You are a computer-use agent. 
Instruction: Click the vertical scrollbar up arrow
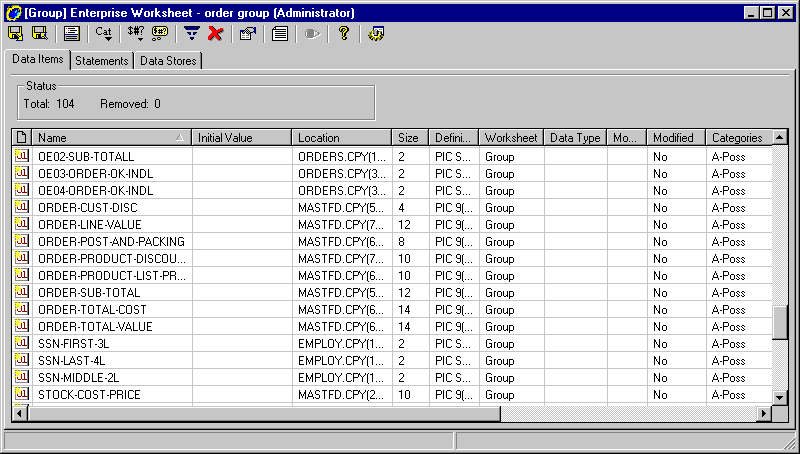[x=780, y=137]
